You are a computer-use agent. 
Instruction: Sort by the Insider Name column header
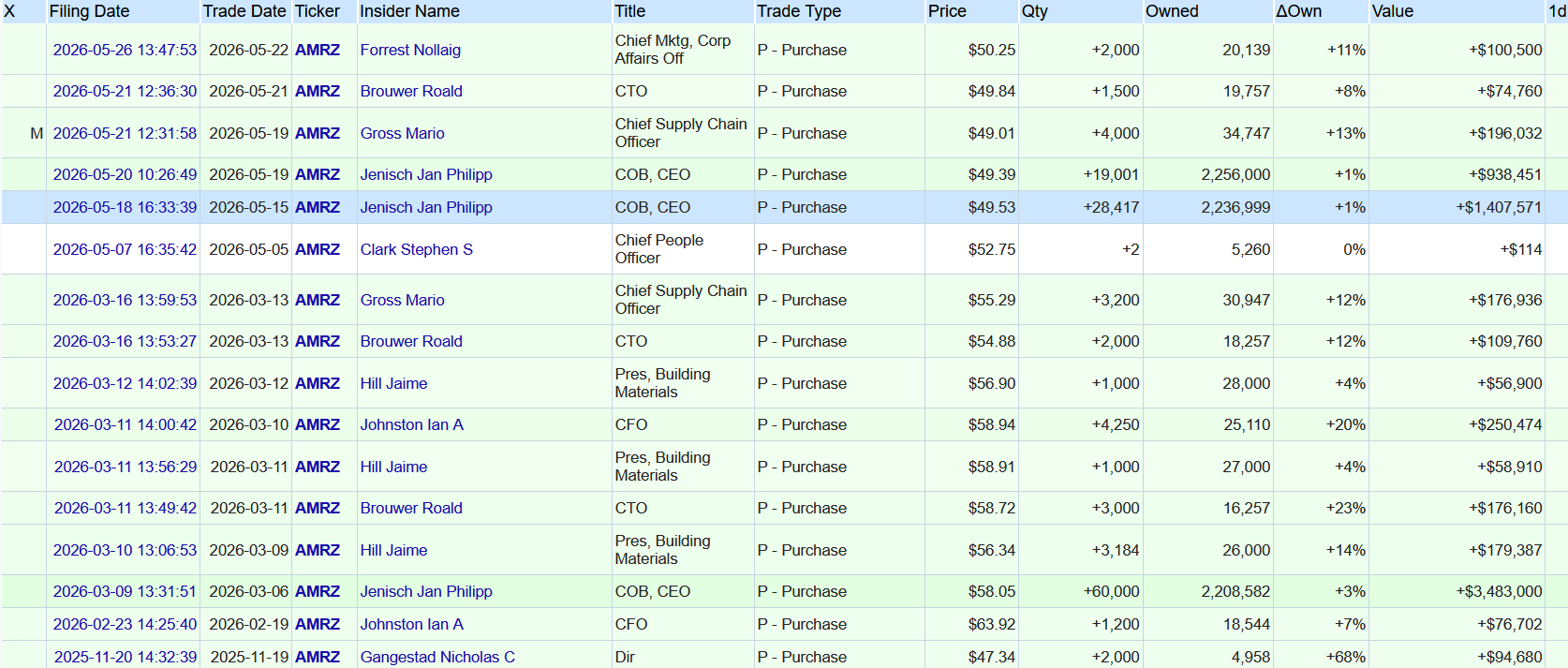pyautogui.click(x=409, y=11)
